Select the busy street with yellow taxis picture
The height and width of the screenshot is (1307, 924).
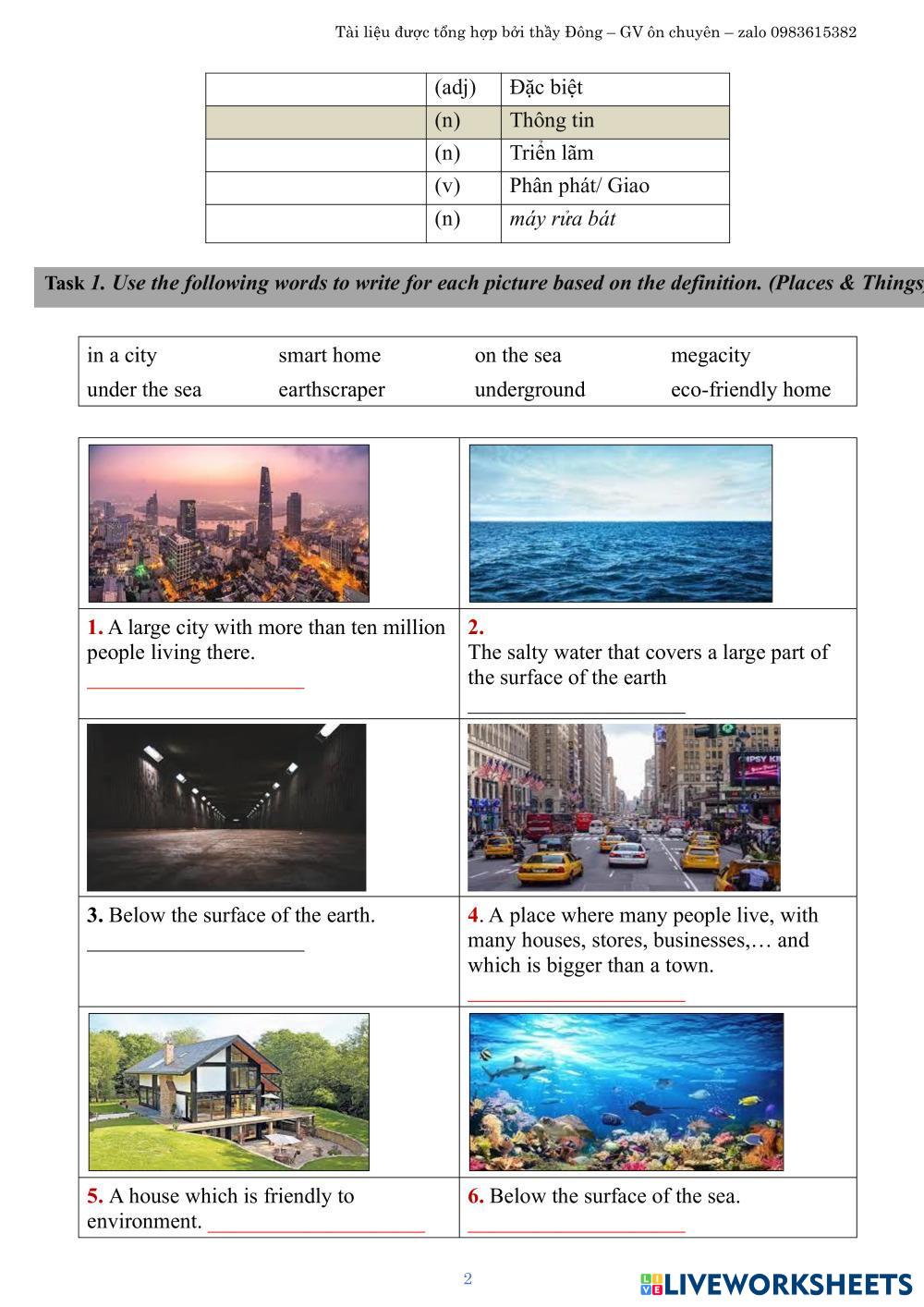coord(624,807)
